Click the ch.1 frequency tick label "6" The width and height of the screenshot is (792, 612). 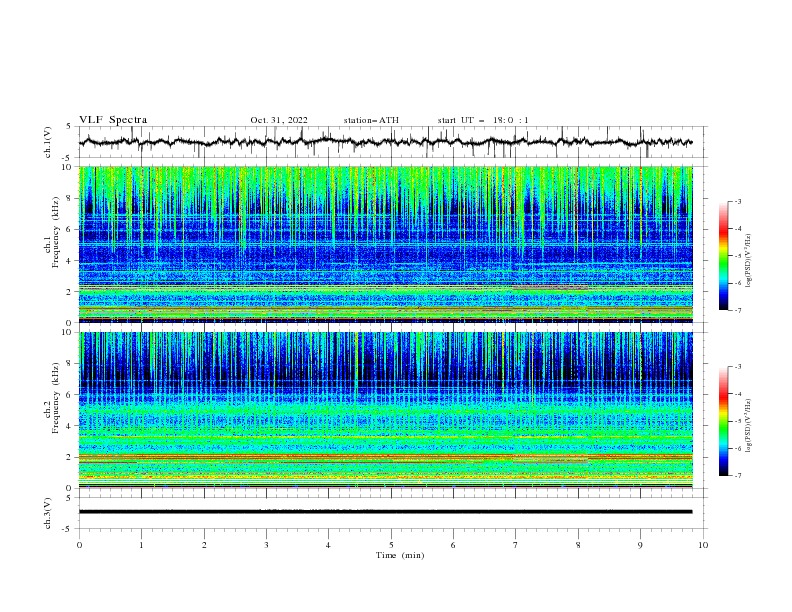click(70, 230)
